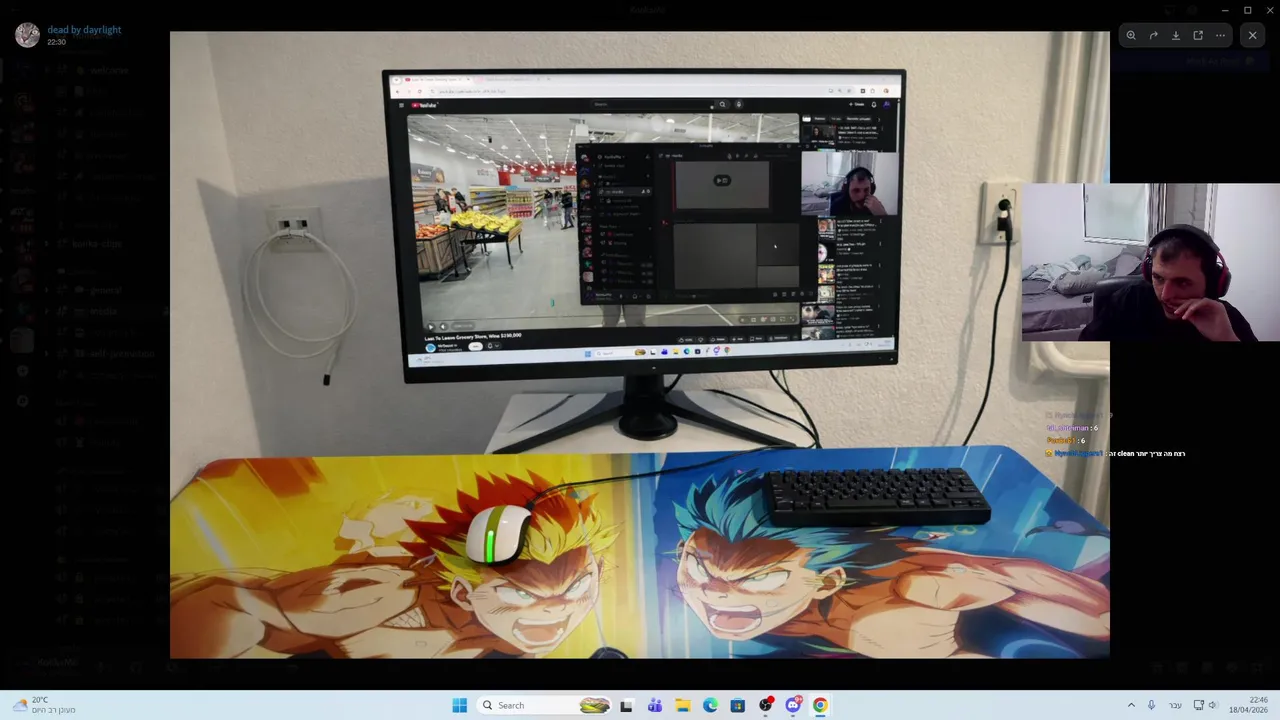Open the Windows Start menu
Viewport: 1280px width, 720px height.
tap(459, 705)
